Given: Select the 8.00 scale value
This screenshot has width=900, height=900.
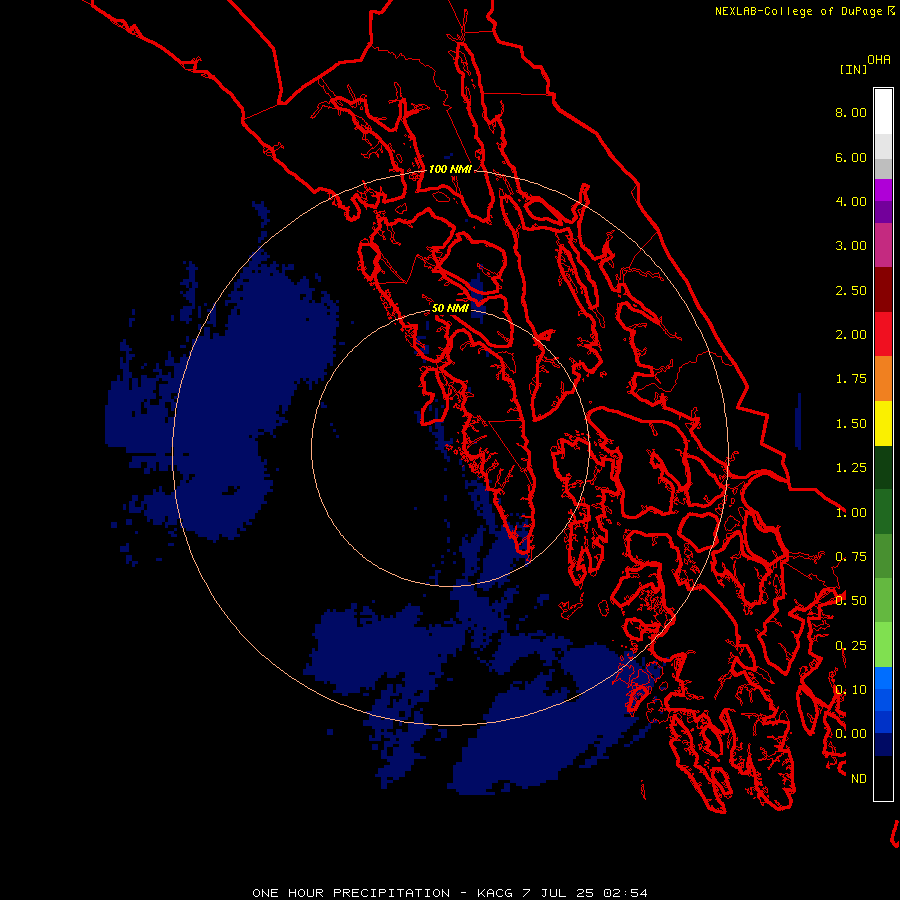Looking at the screenshot, I should pos(851,112).
